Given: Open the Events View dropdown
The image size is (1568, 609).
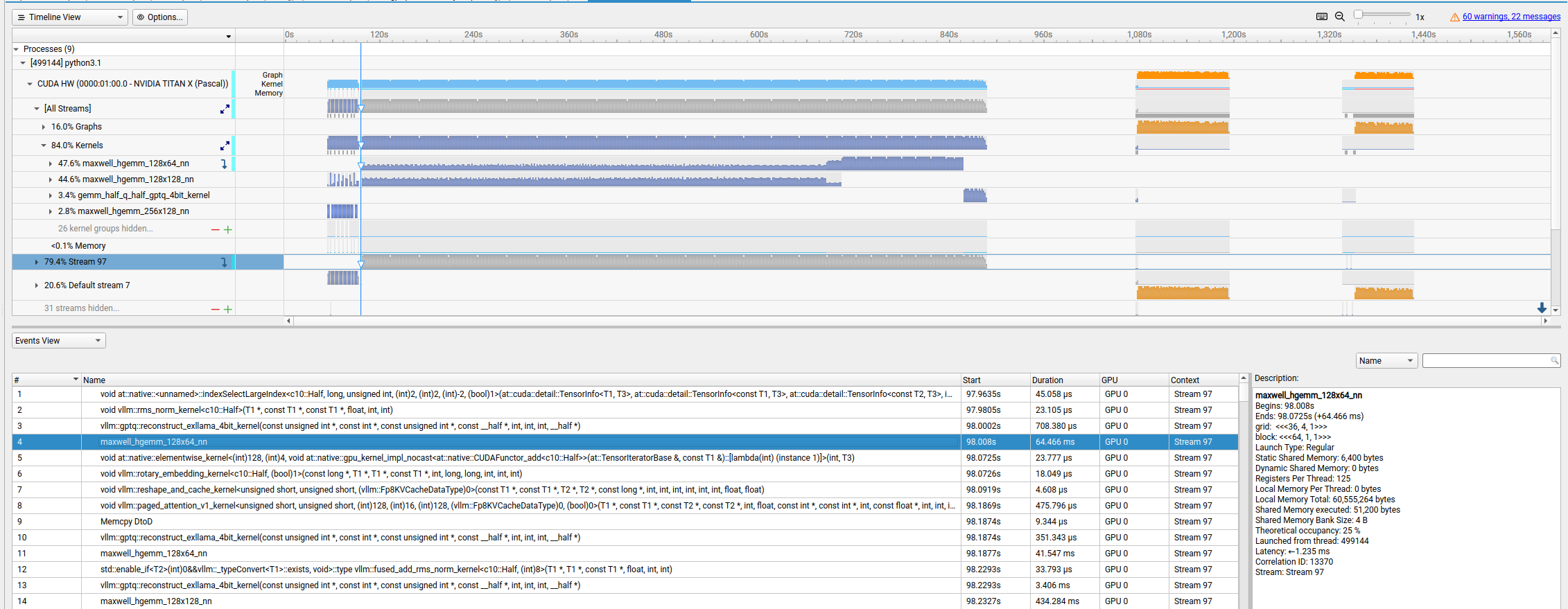Looking at the screenshot, I should 58,341.
